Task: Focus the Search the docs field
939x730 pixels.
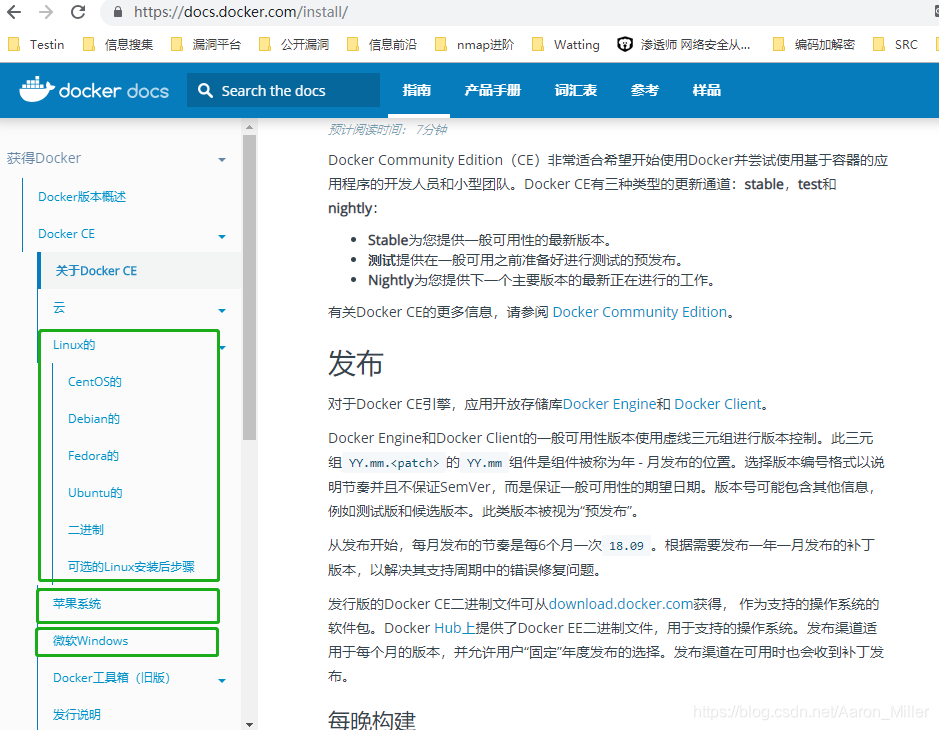Action: pyautogui.click(x=283, y=90)
